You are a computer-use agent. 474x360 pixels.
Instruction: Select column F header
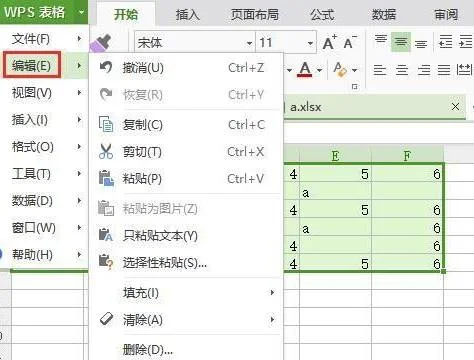pos(407,155)
